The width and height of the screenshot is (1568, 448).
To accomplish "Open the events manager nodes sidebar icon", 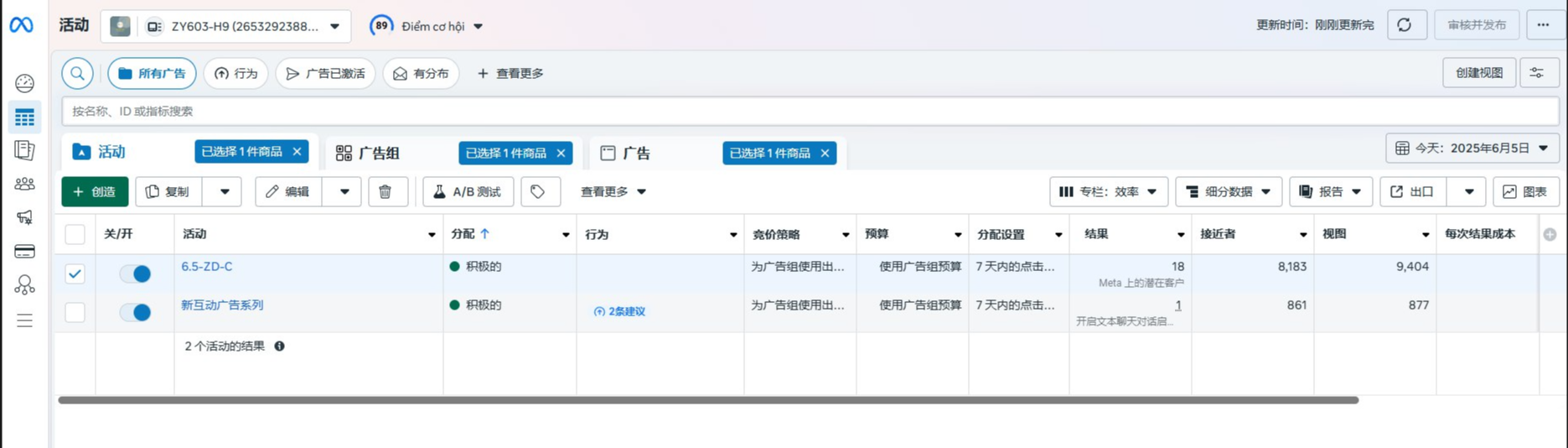I will point(25,285).
